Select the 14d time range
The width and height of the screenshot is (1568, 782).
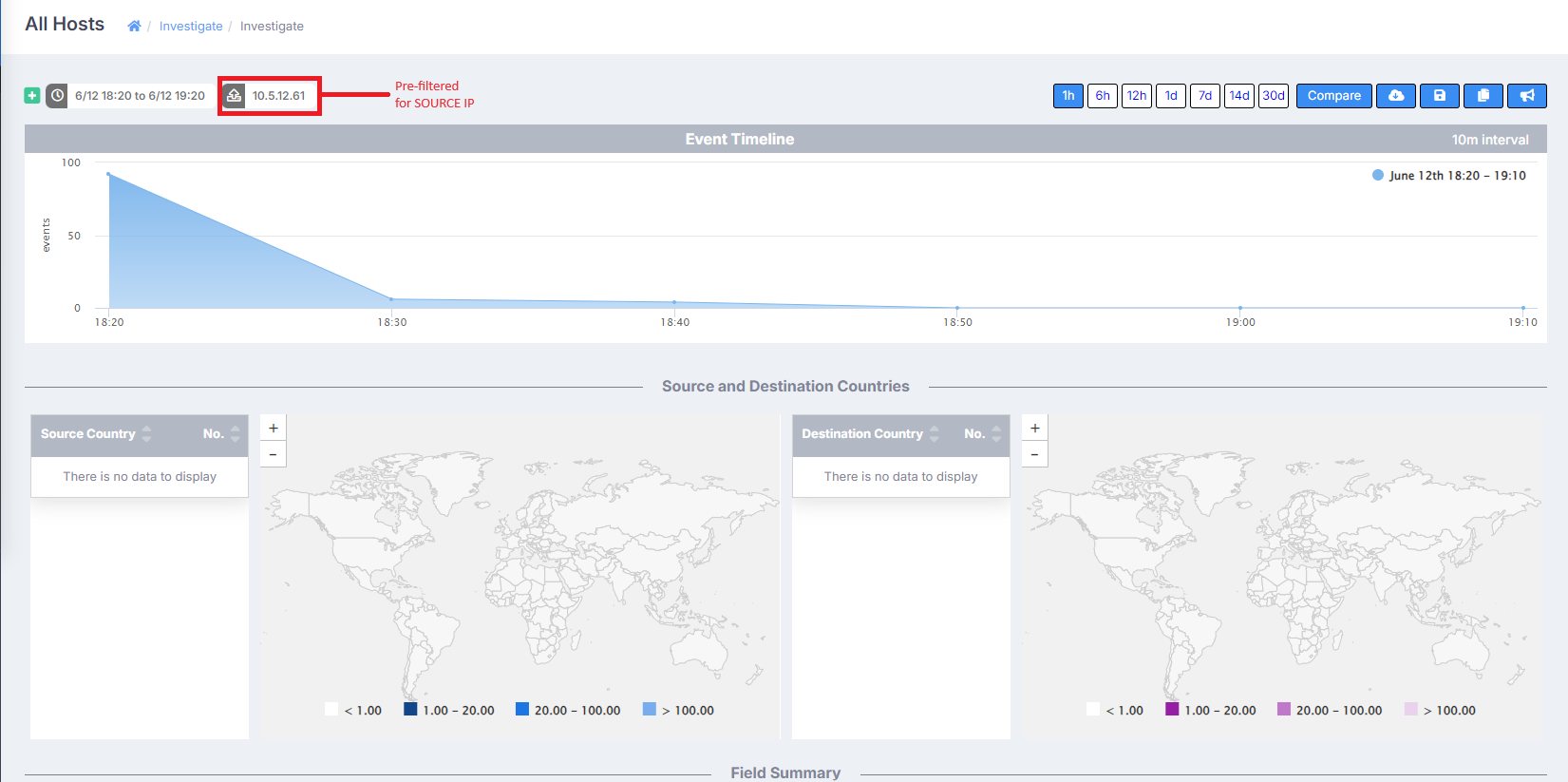pyautogui.click(x=1239, y=95)
